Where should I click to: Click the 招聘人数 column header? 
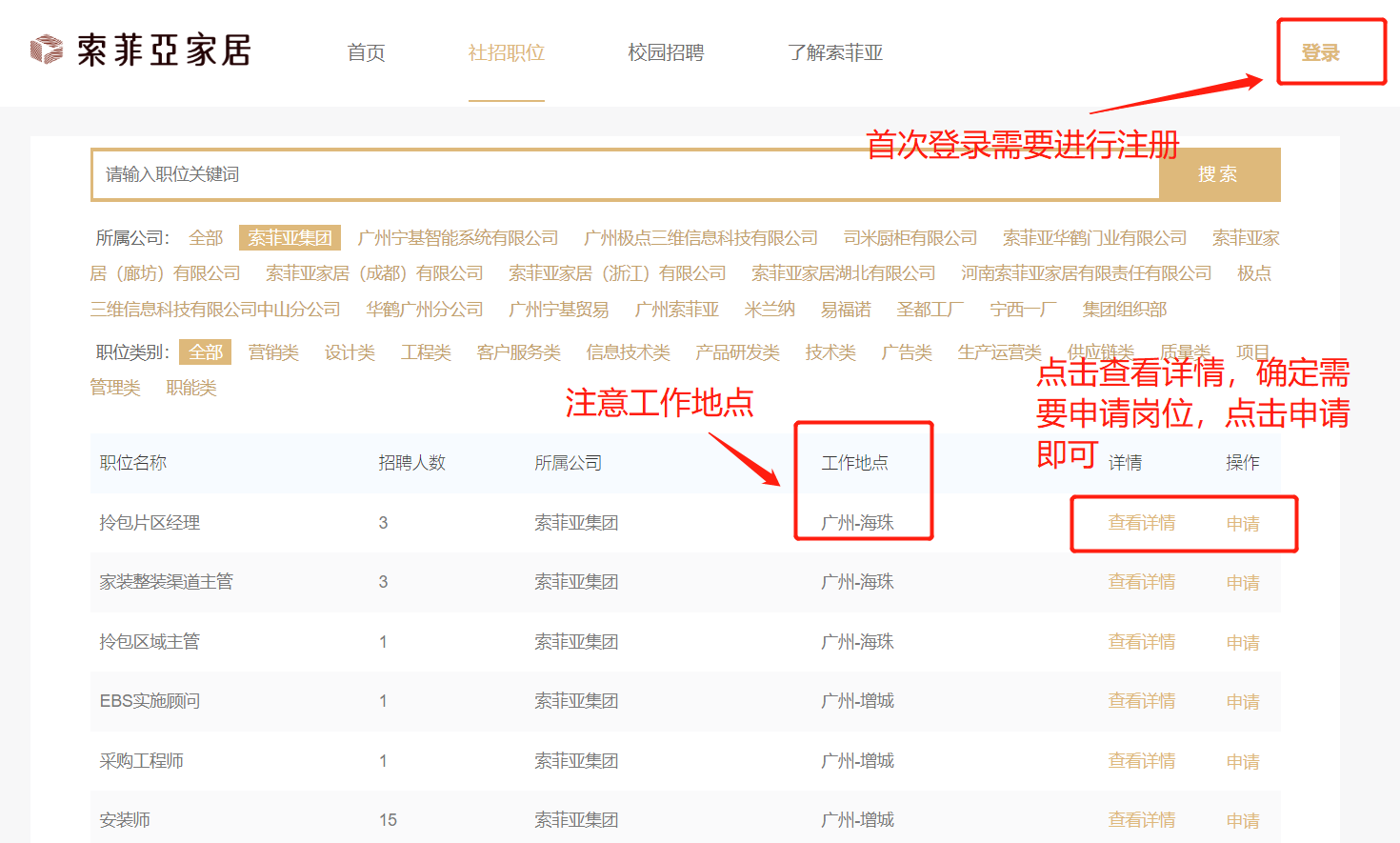point(411,463)
